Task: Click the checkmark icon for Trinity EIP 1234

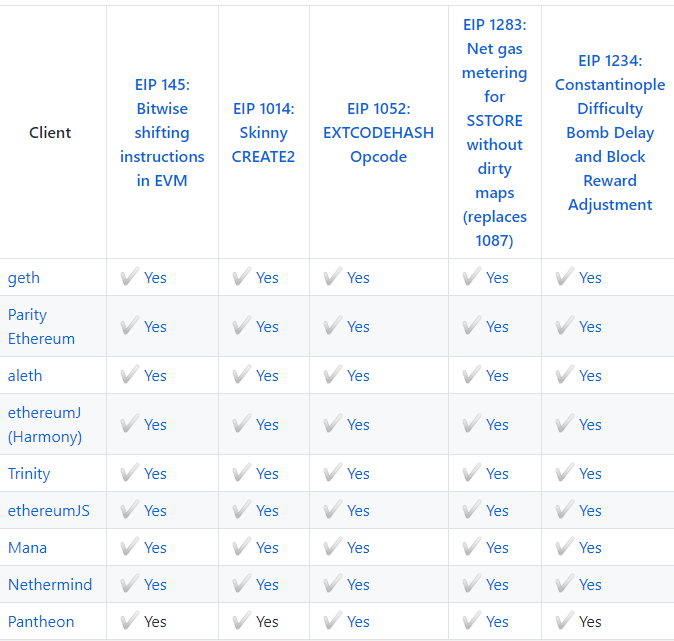Action: 564,473
